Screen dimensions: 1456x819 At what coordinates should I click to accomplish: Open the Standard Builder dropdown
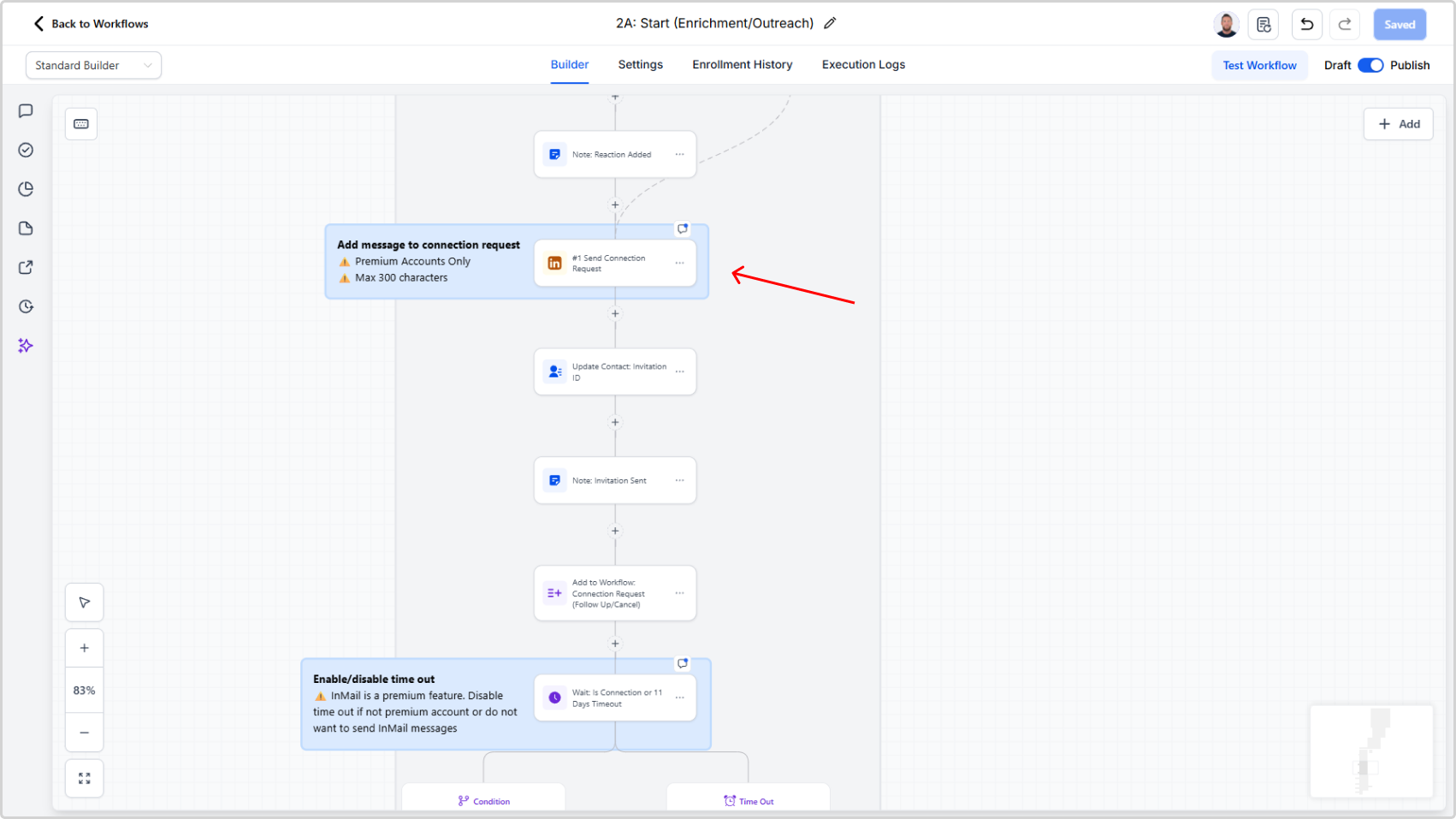click(93, 65)
